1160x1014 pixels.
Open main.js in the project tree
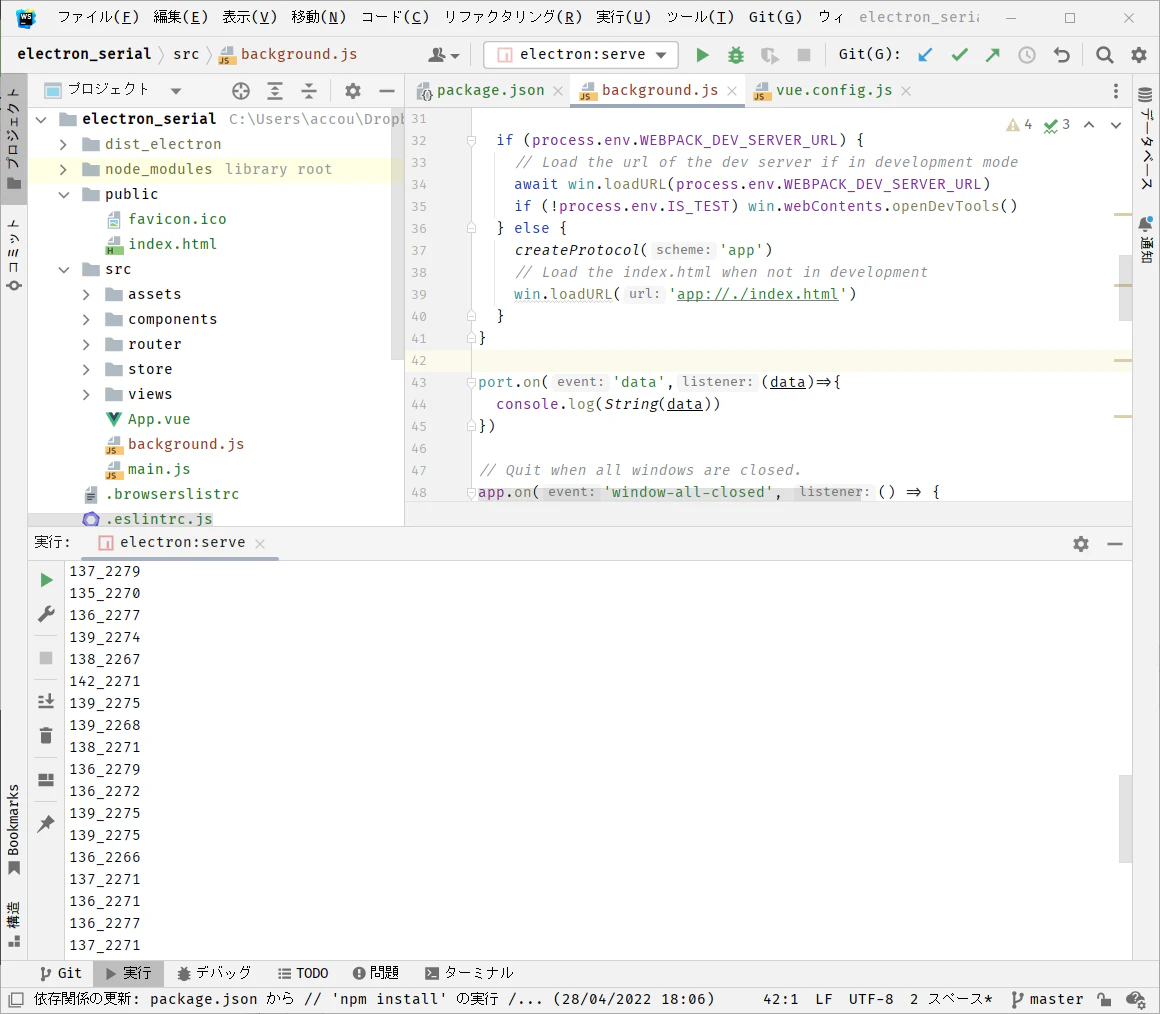coord(158,470)
